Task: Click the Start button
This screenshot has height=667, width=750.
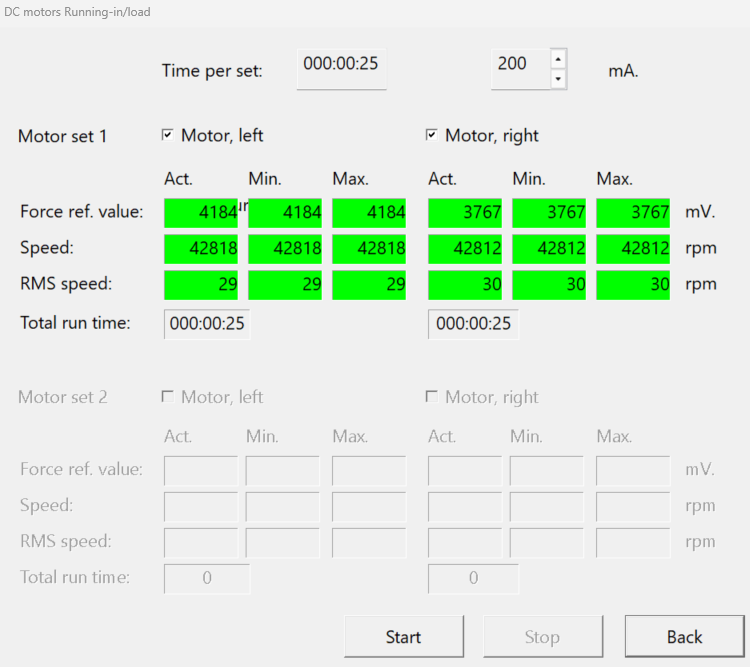Action: pyautogui.click(x=404, y=636)
